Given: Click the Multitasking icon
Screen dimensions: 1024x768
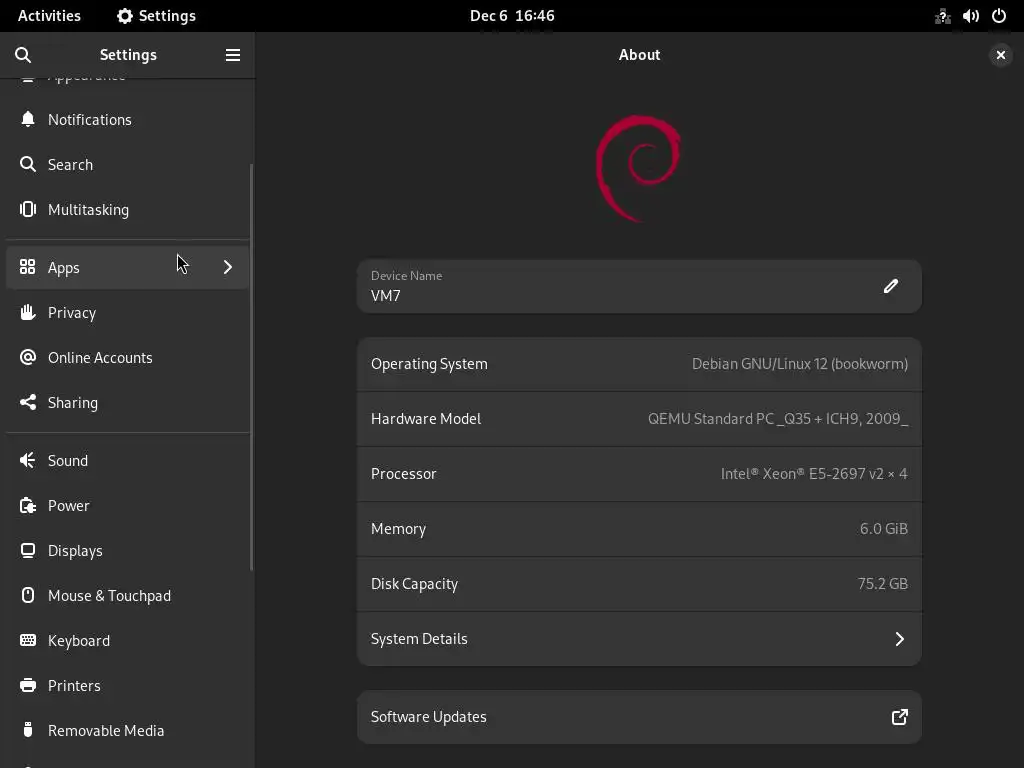Looking at the screenshot, I should [x=27, y=209].
